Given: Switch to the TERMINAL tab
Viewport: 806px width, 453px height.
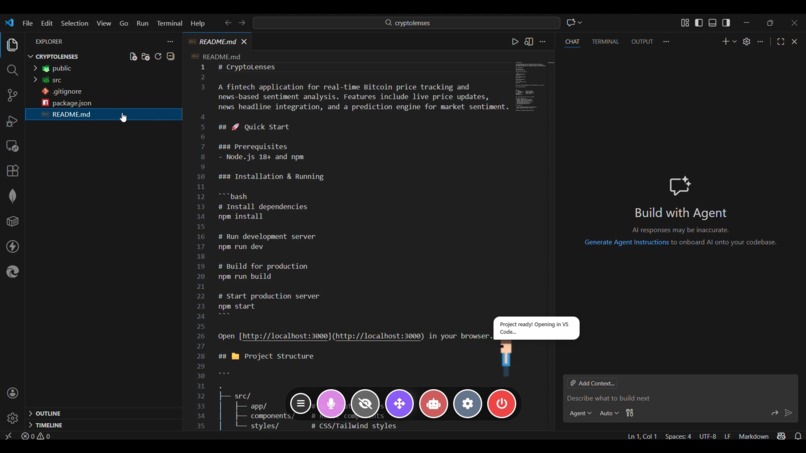Looking at the screenshot, I should [x=605, y=42].
